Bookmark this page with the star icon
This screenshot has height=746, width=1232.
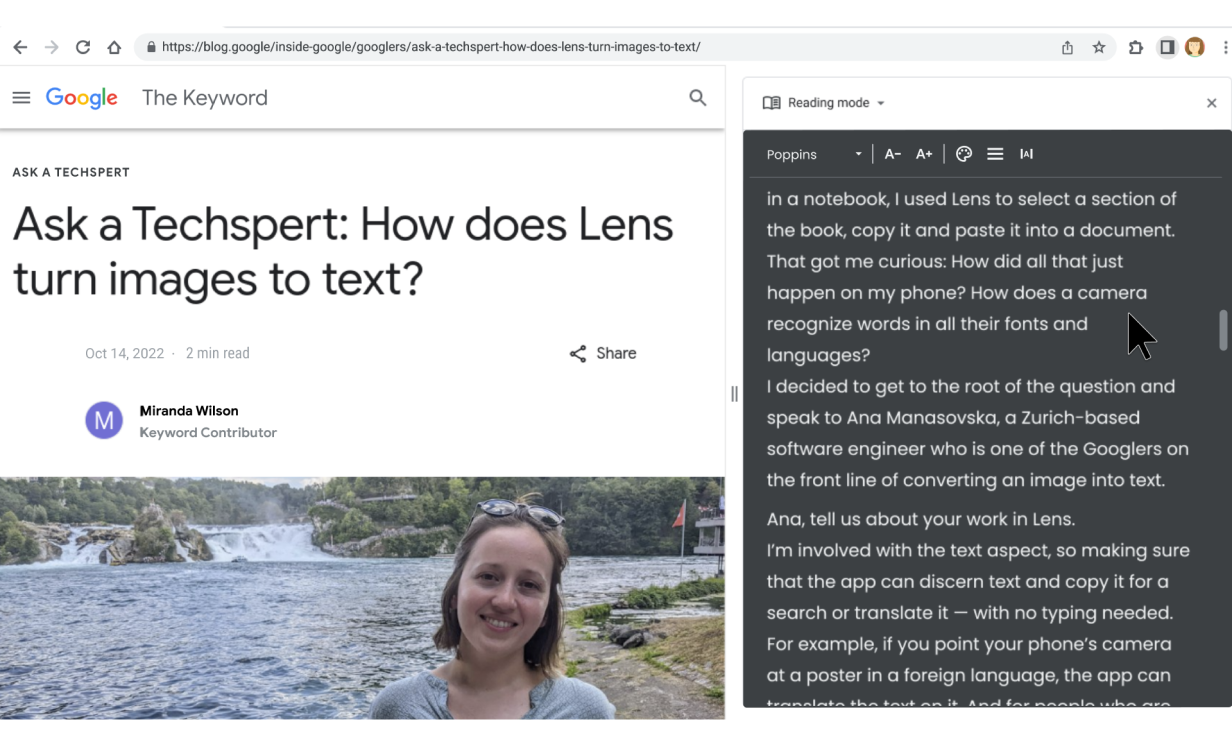tap(1099, 47)
